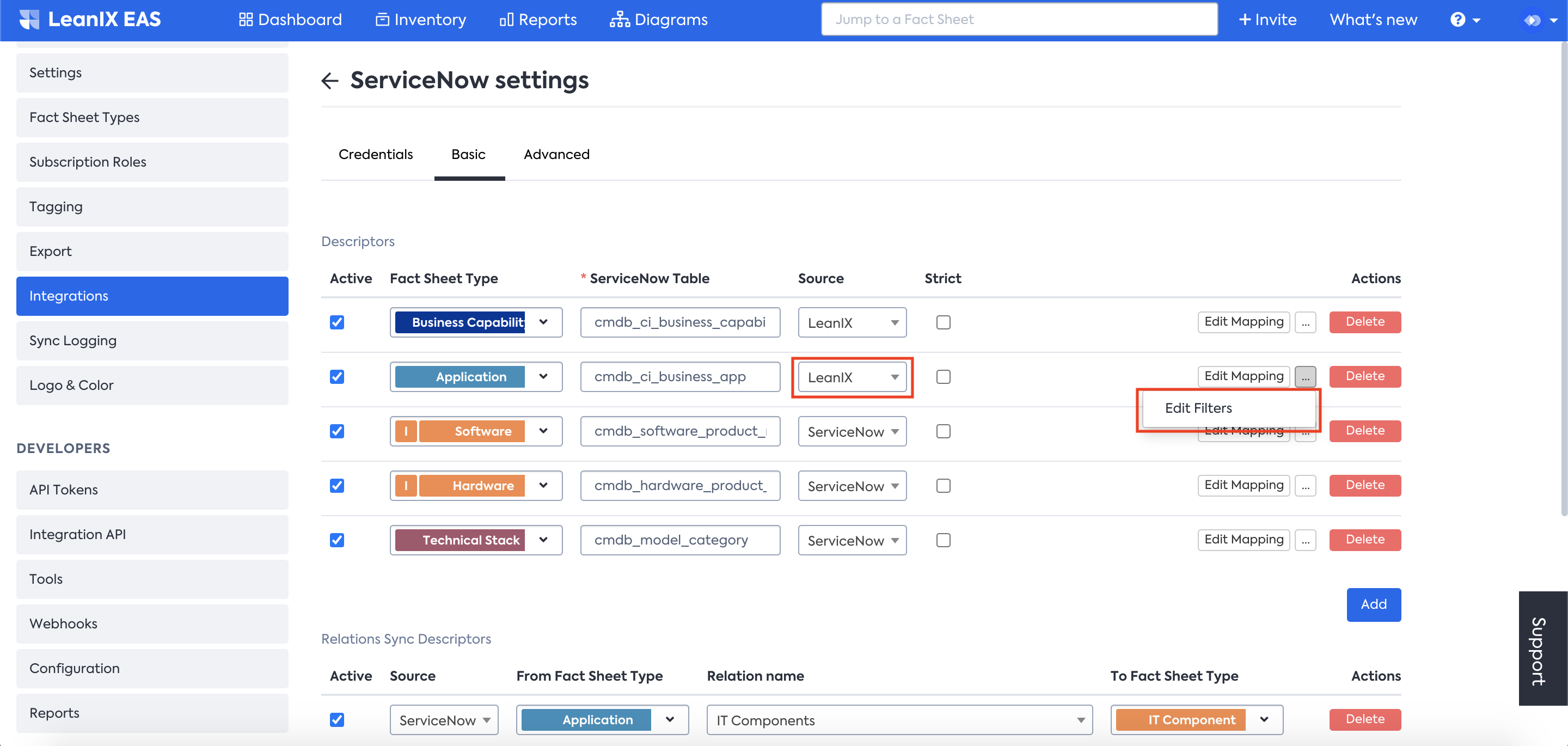Switch to the Credentials tab

(x=376, y=154)
